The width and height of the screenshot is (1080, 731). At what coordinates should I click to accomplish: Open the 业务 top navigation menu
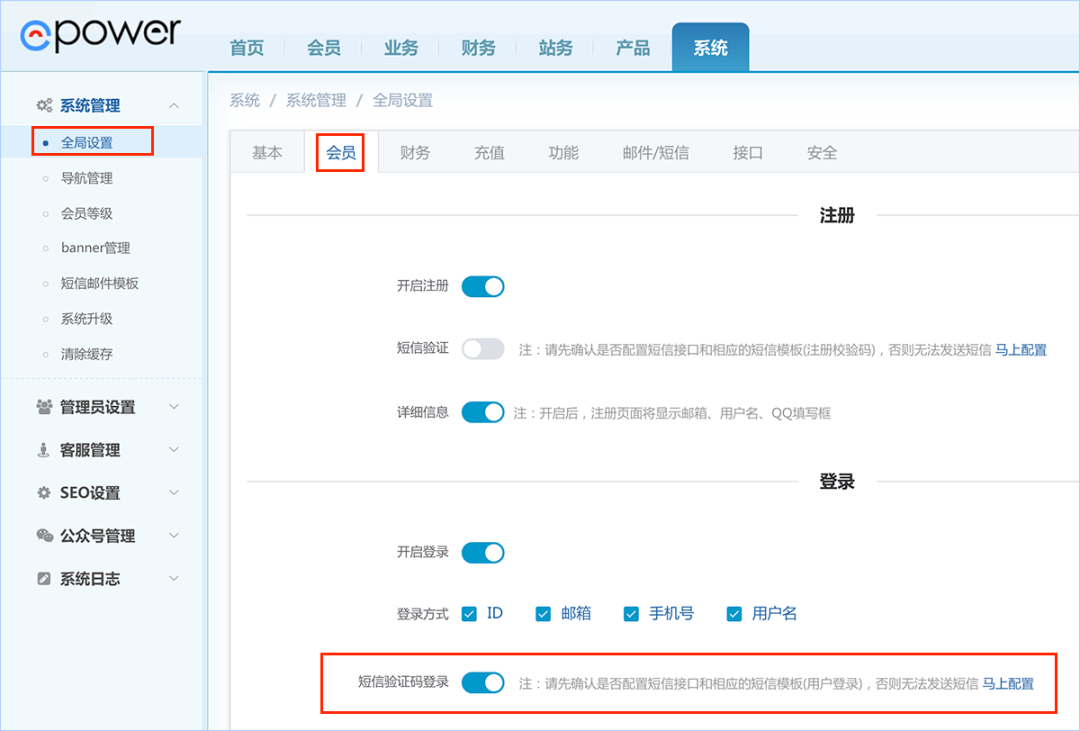(401, 48)
